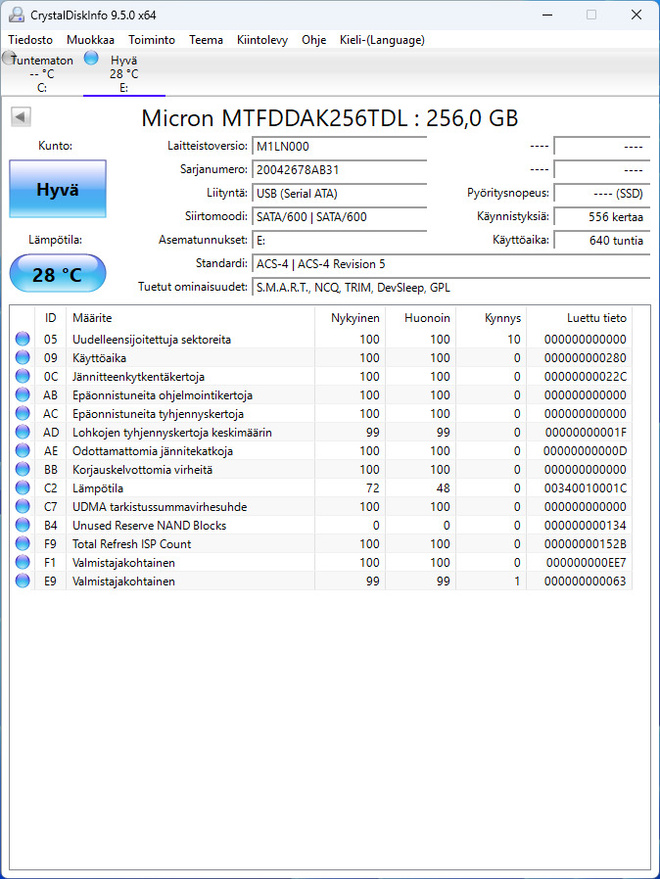Select row Jännitteenkytkentäkertoja
The image size is (660, 879).
click(321, 376)
